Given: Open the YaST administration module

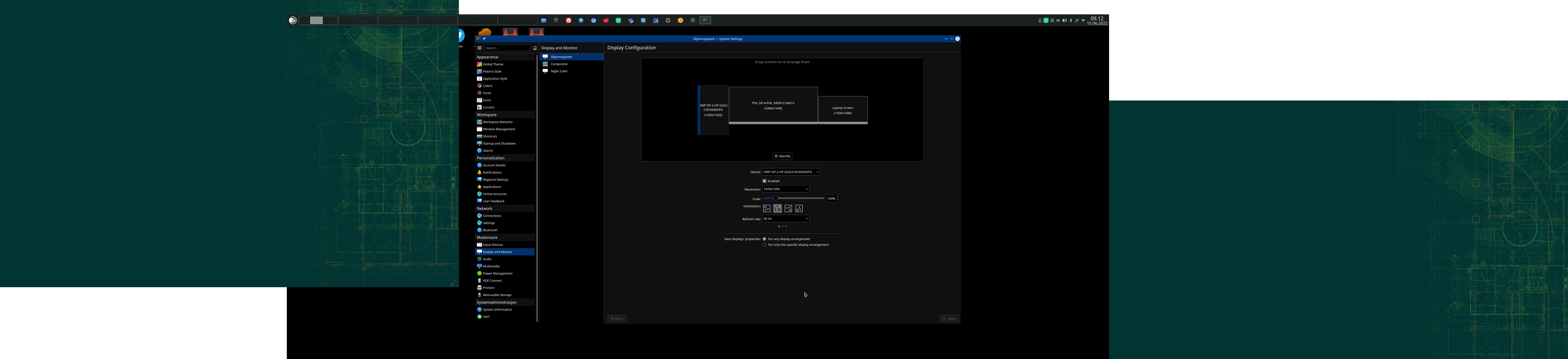Looking at the screenshot, I should [x=505, y=317].
